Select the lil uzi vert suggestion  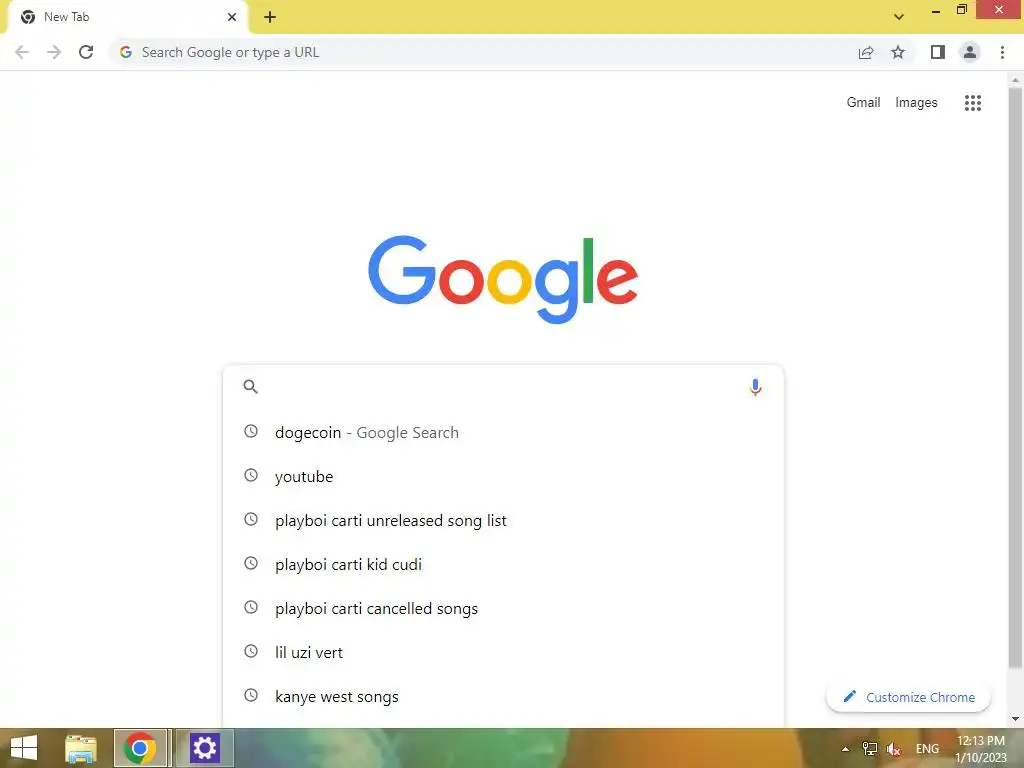coord(503,652)
